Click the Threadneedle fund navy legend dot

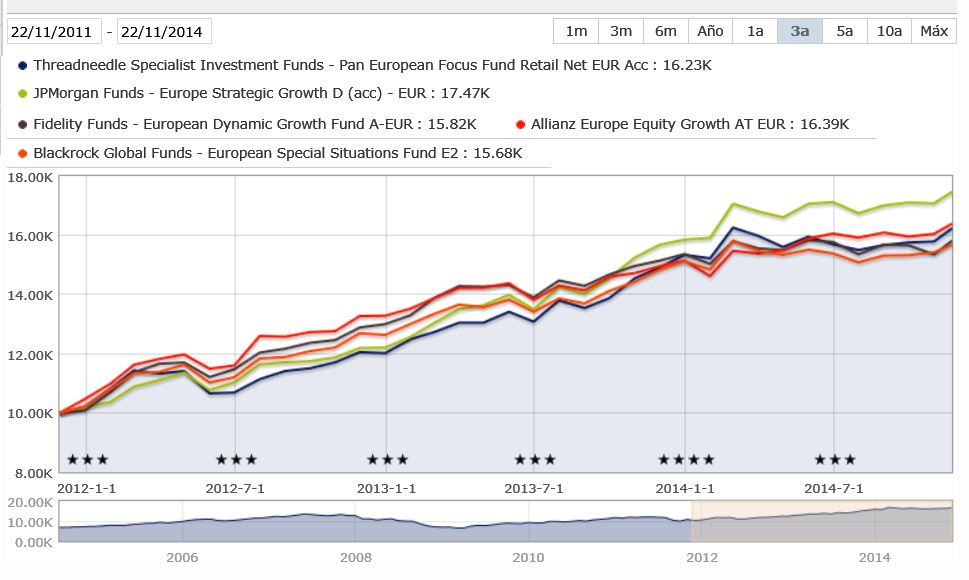pyautogui.click(x=23, y=65)
